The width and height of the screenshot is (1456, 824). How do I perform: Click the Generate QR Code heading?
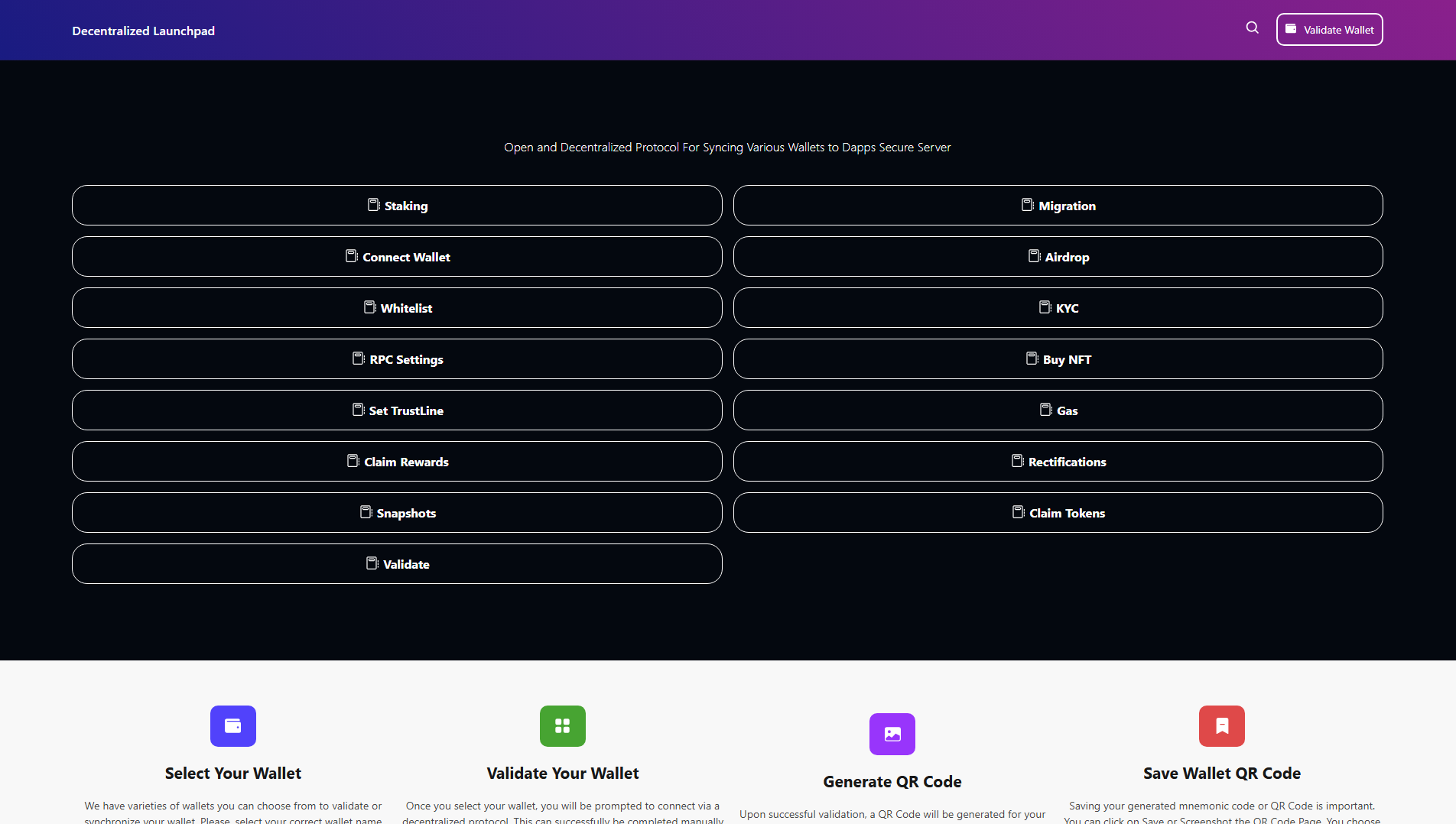[892, 782]
